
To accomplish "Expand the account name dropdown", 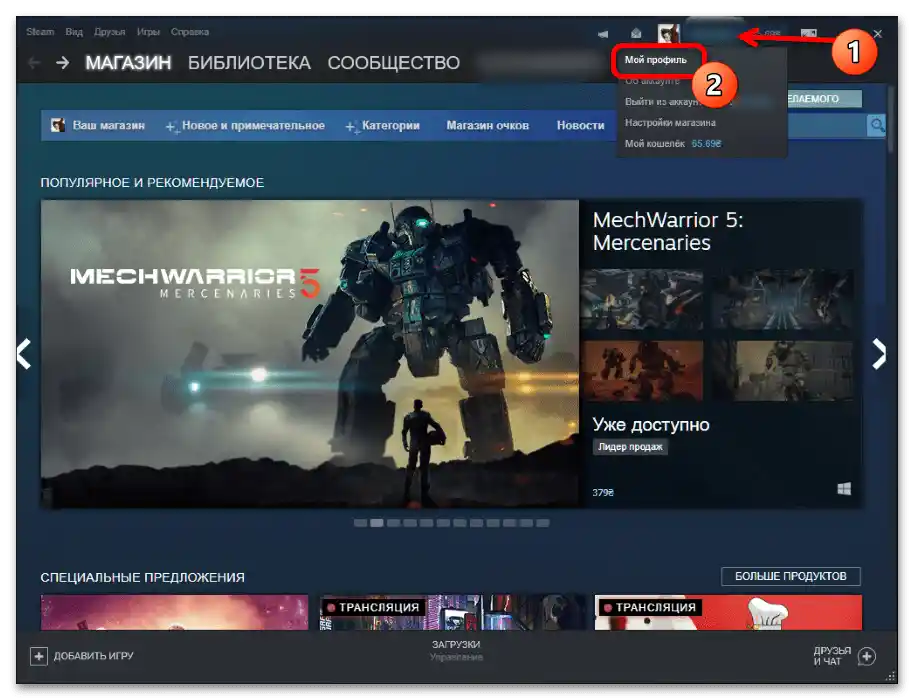I will 713,33.
